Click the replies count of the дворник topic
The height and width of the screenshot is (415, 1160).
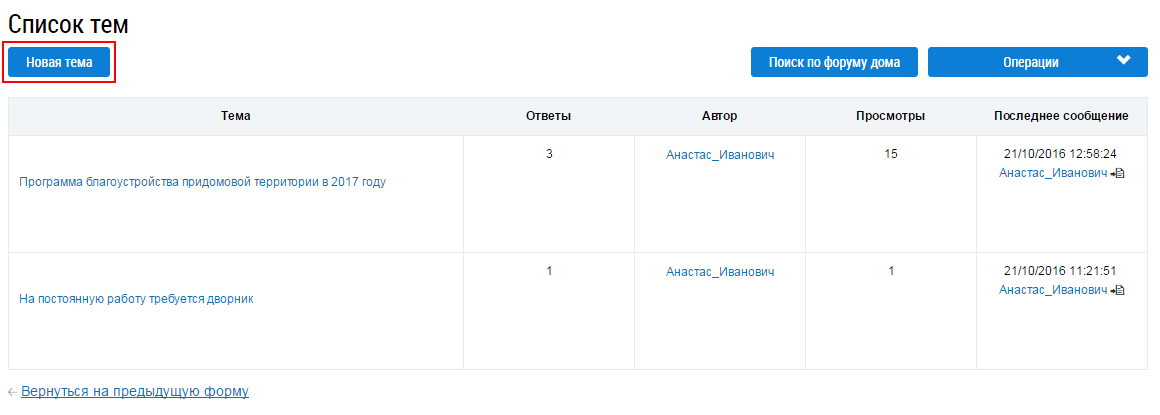(x=549, y=271)
